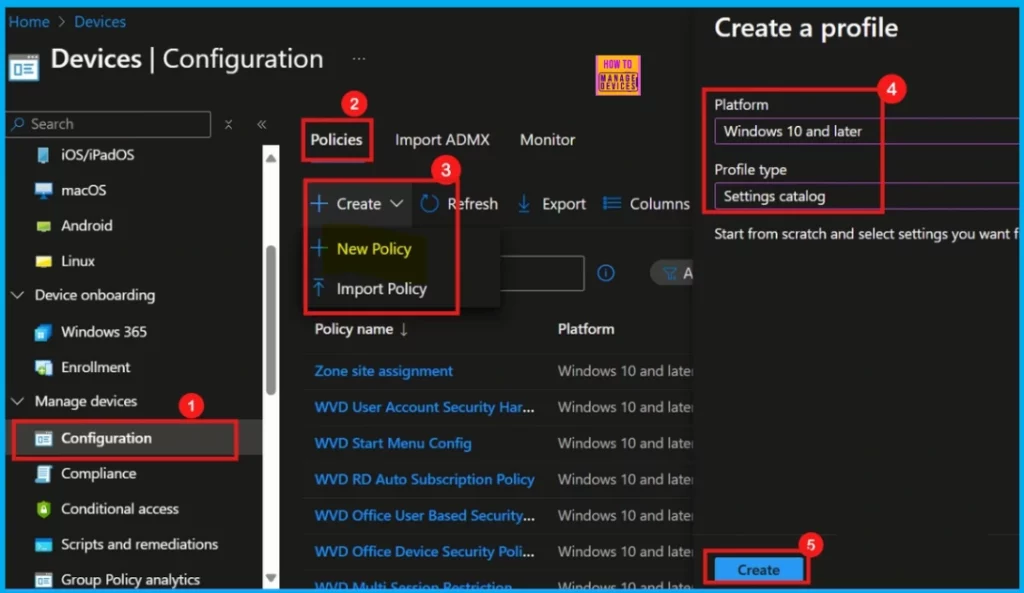Click the info circle icon beside filter box

tap(606, 273)
